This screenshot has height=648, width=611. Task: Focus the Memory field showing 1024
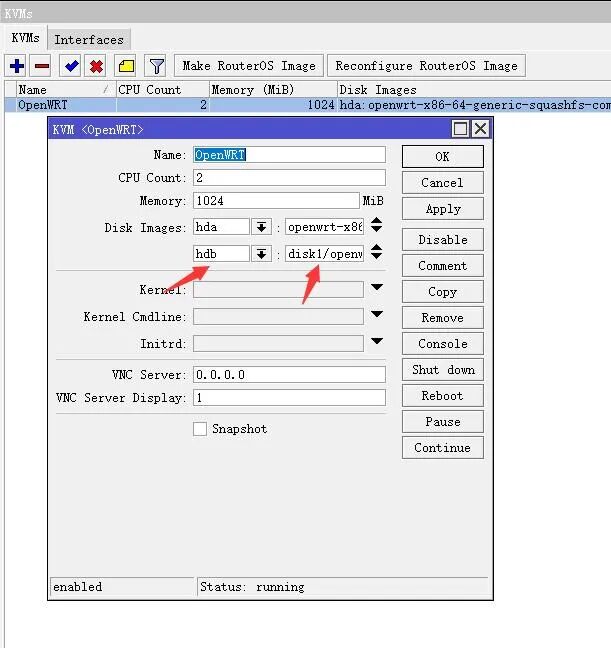click(x=276, y=201)
